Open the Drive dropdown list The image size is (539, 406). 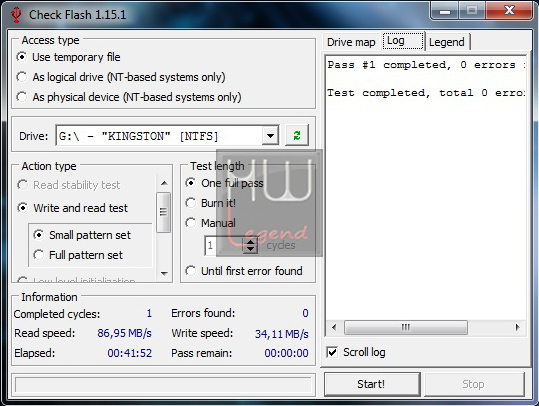tap(270, 135)
